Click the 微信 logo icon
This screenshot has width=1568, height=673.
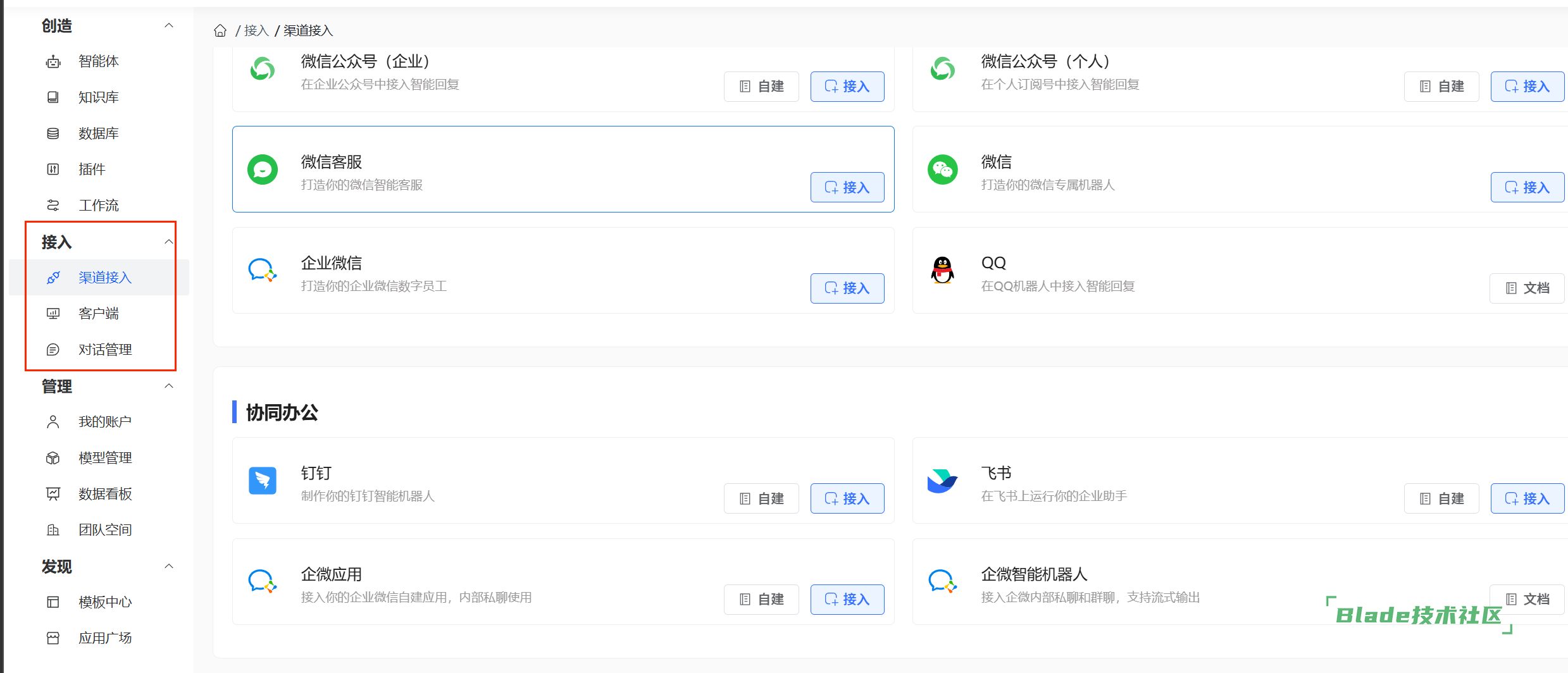pos(942,170)
